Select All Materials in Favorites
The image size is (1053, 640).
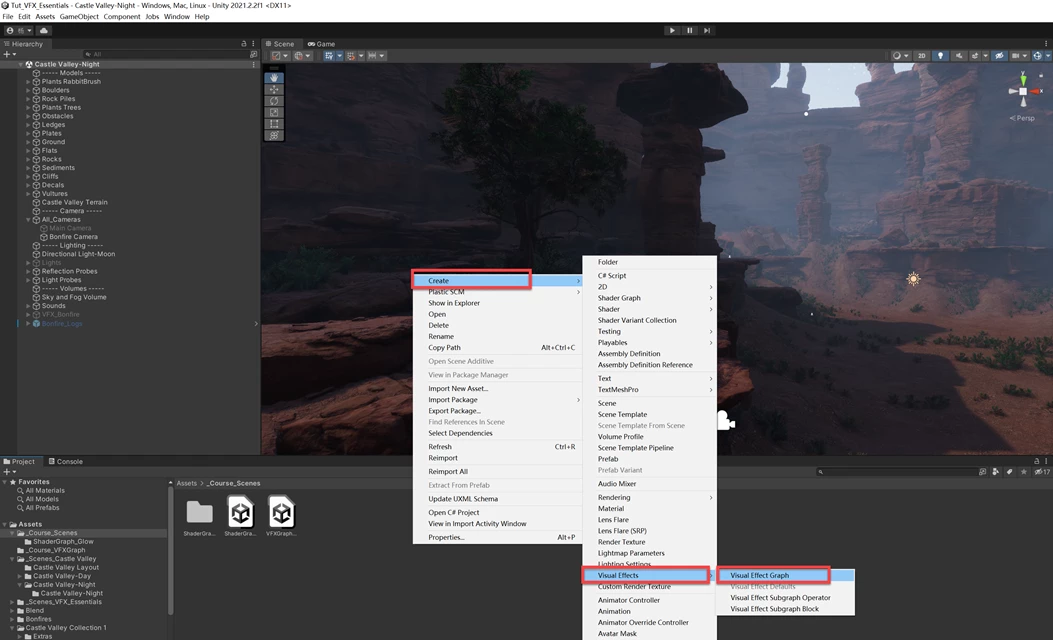[x=45, y=491]
